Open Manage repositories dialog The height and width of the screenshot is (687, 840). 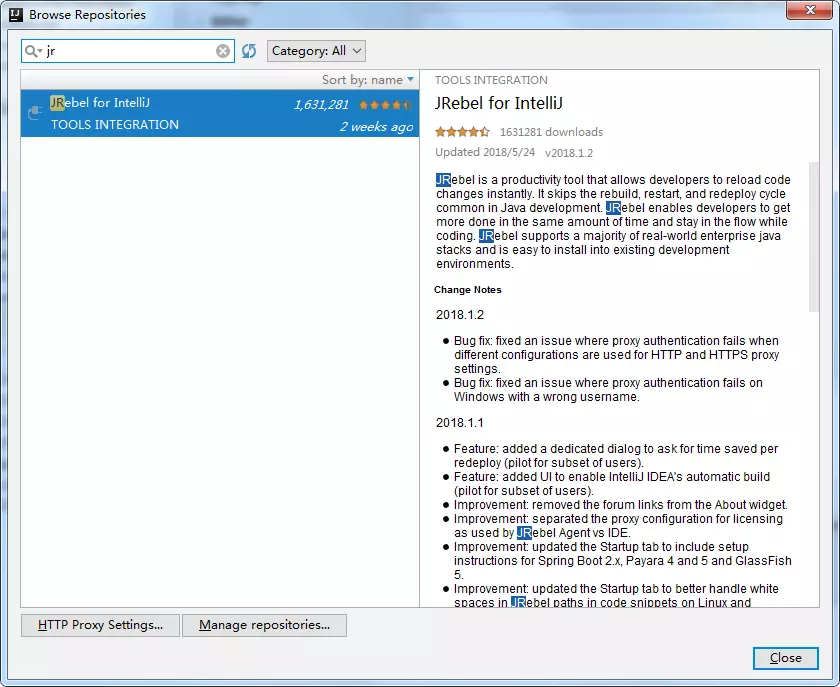[264, 625]
